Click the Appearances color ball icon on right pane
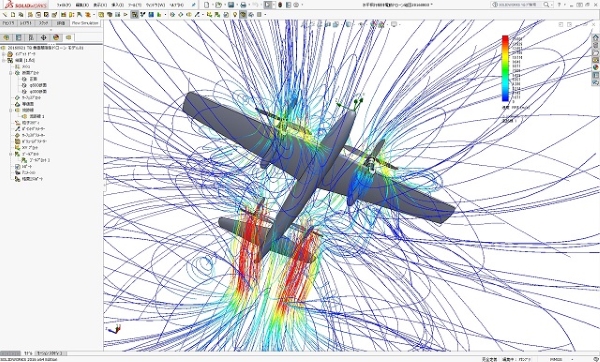 596,67
